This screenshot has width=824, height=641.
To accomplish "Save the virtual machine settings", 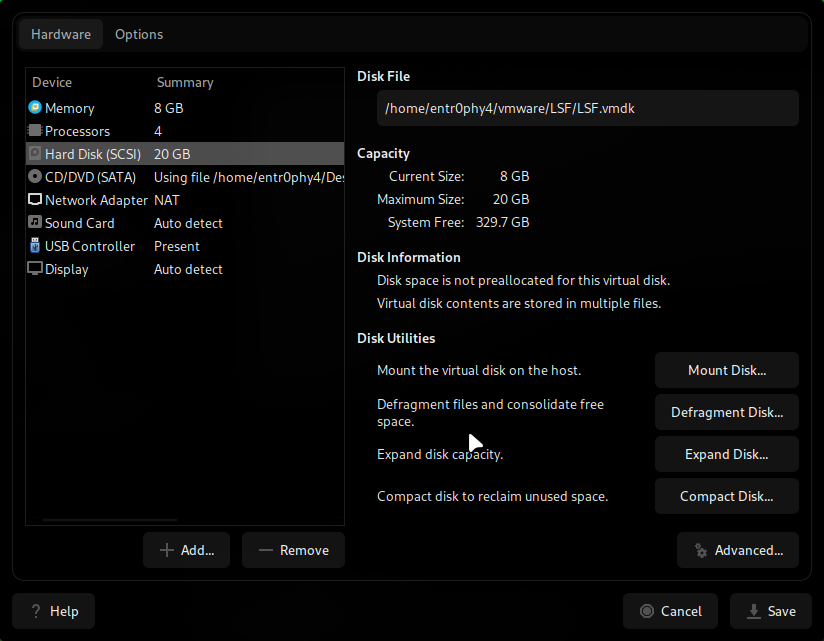I will (770, 611).
